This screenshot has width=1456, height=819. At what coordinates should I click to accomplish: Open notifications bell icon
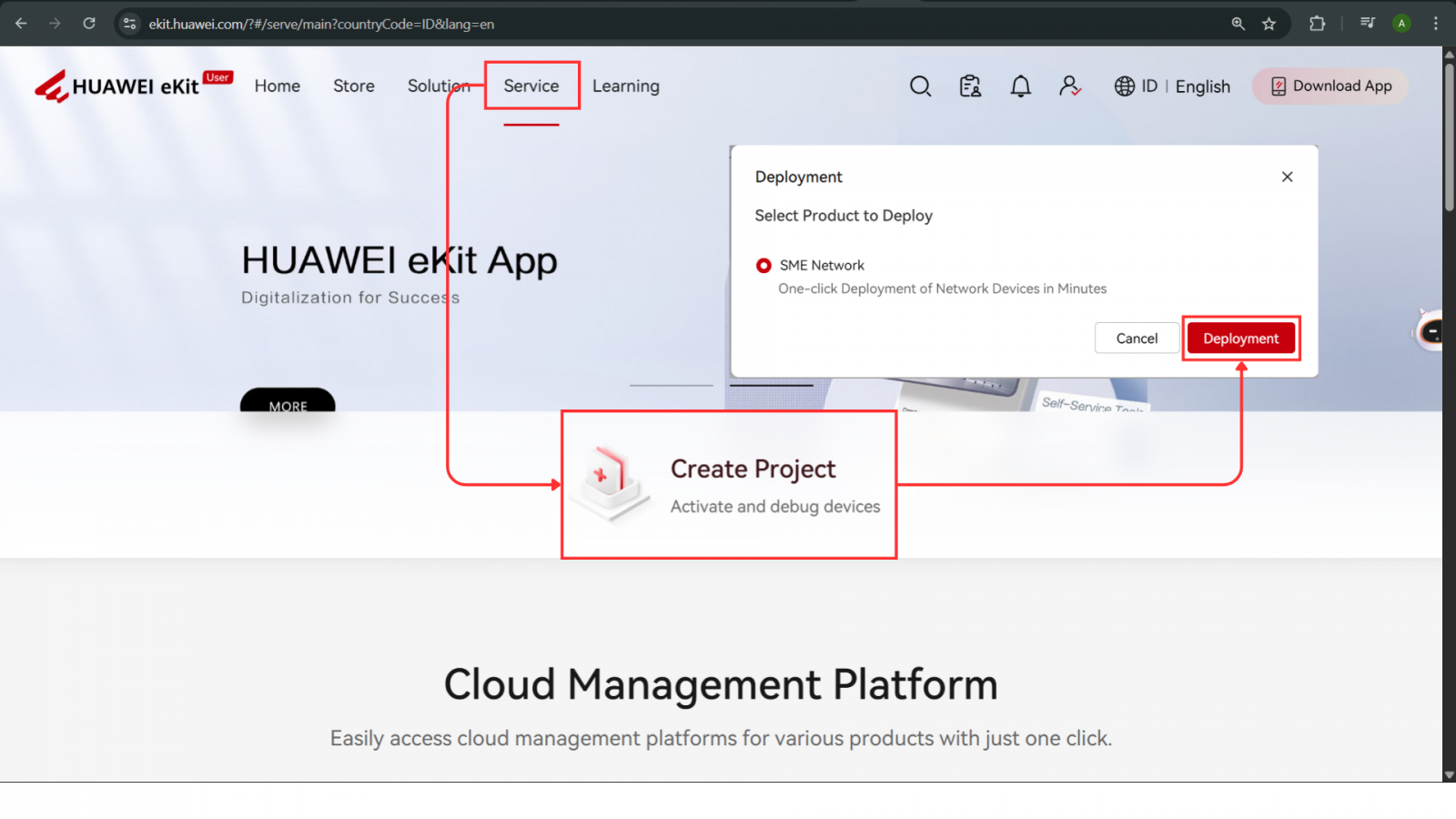[1020, 86]
